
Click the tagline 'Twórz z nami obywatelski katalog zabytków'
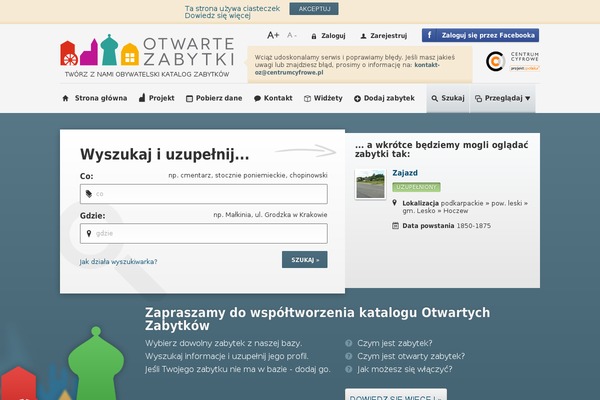coord(147,74)
